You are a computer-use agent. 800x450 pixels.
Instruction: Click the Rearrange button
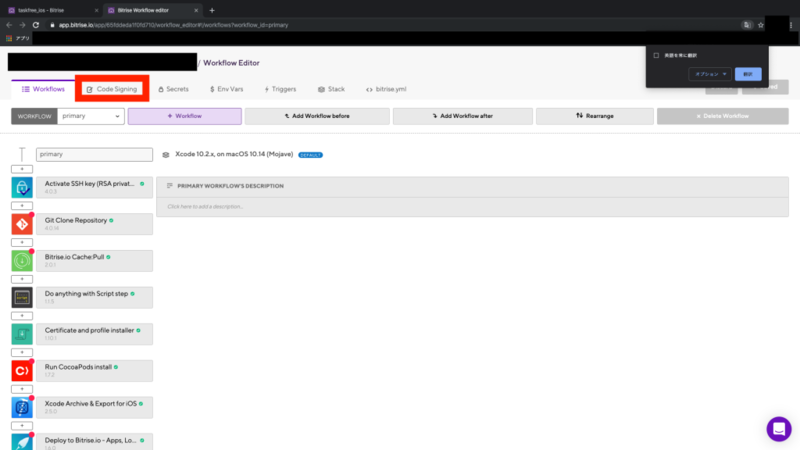point(595,116)
